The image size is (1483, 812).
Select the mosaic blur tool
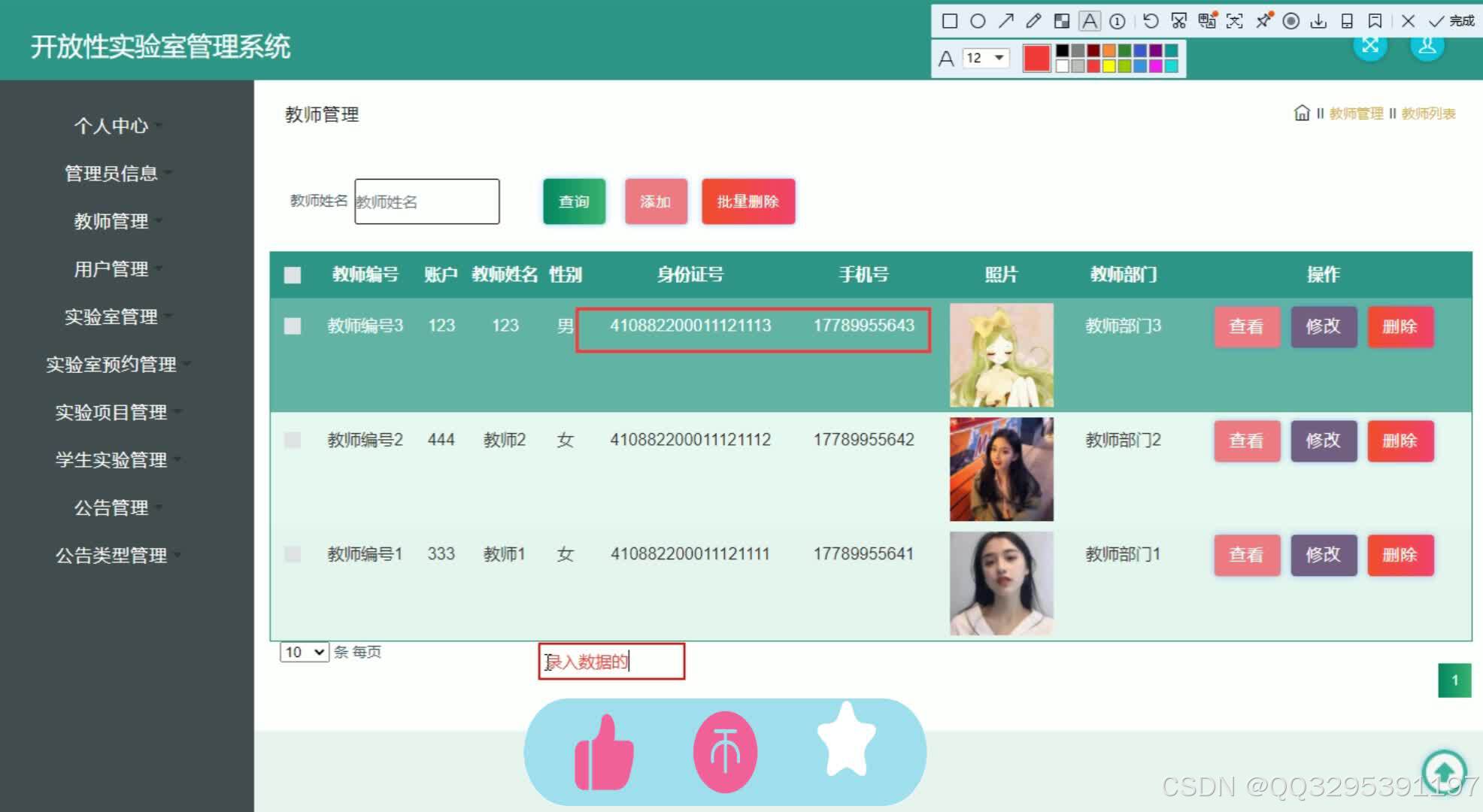point(1062,21)
